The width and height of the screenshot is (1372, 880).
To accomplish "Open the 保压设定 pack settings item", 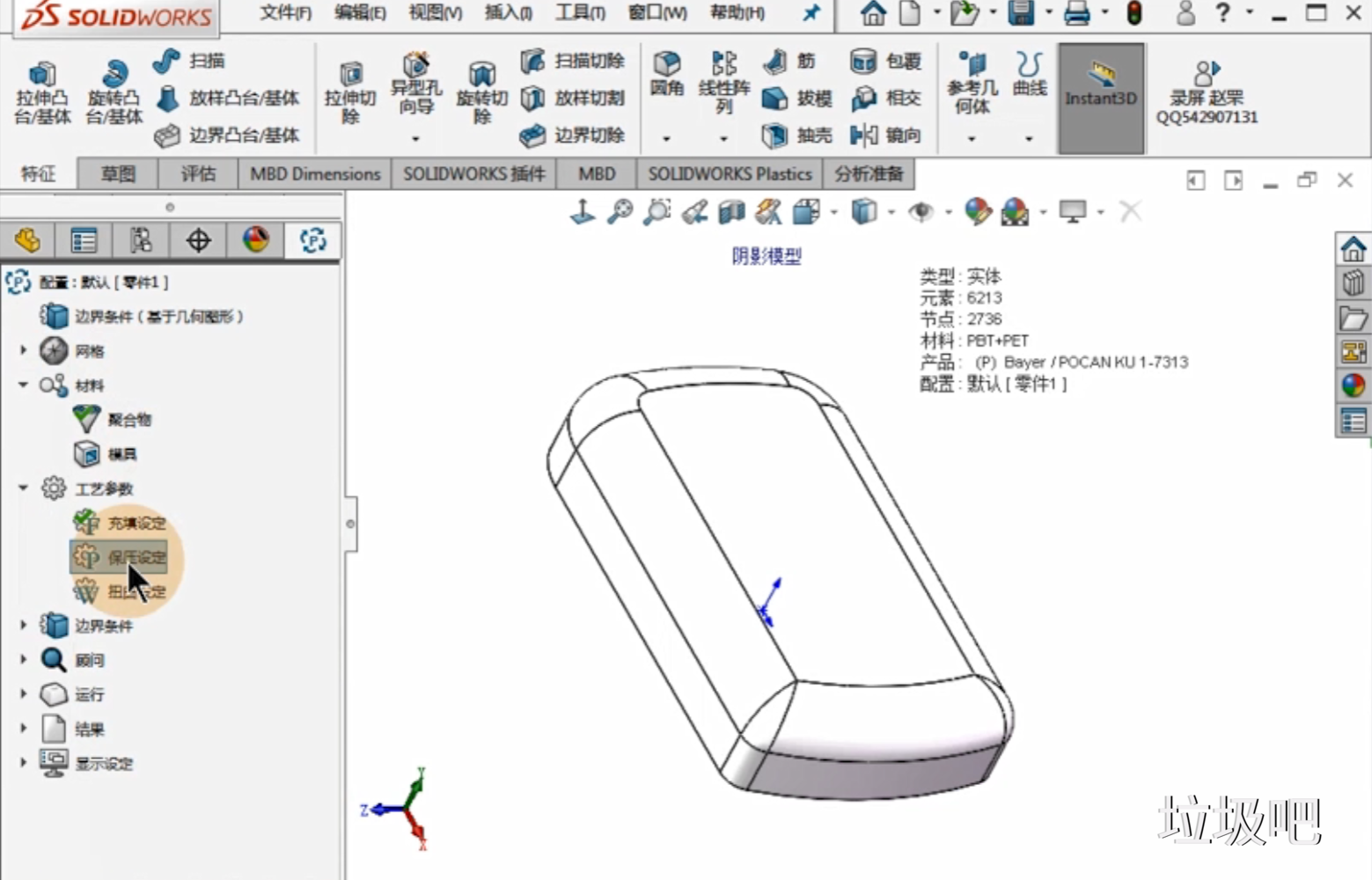I will [x=136, y=557].
